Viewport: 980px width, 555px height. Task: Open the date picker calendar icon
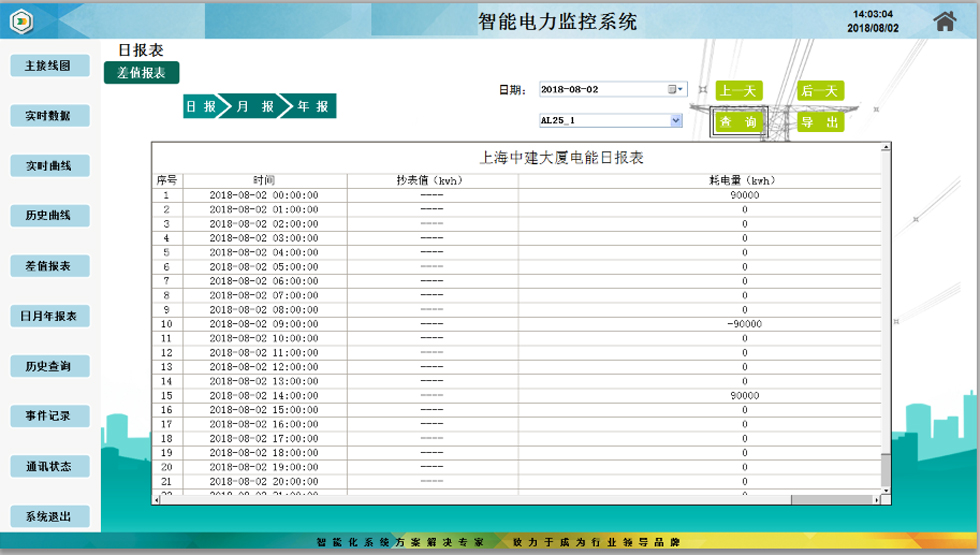tap(674, 89)
